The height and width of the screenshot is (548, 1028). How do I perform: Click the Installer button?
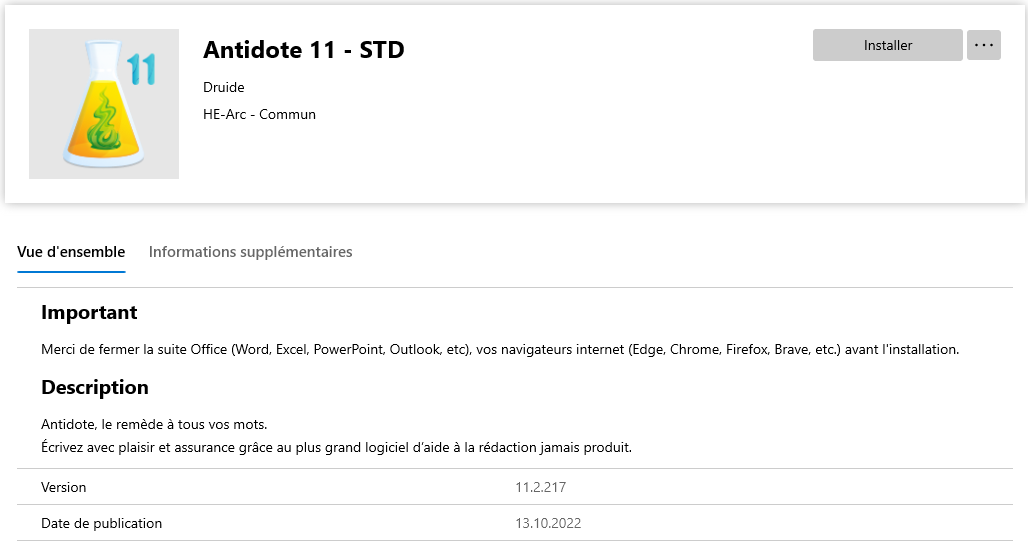[x=887, y=45]
